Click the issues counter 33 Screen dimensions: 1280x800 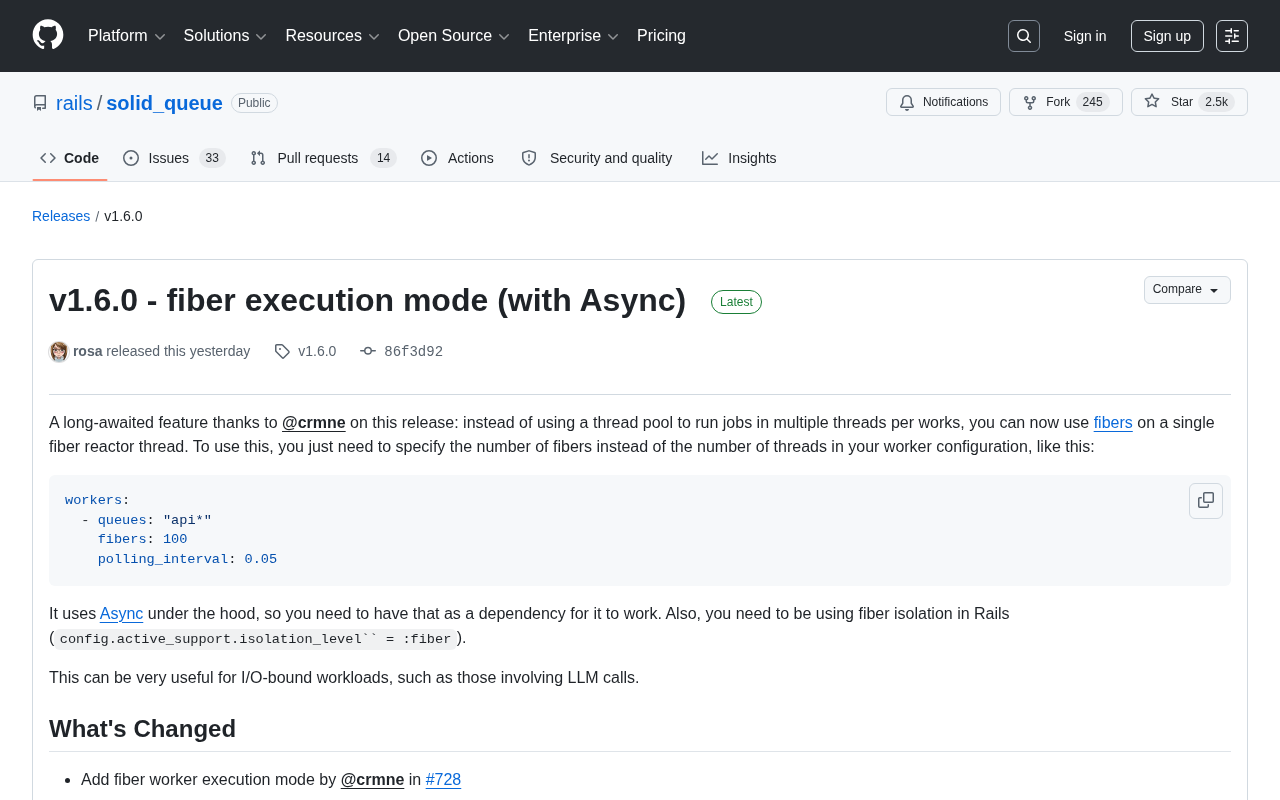(x=212, y=158)
